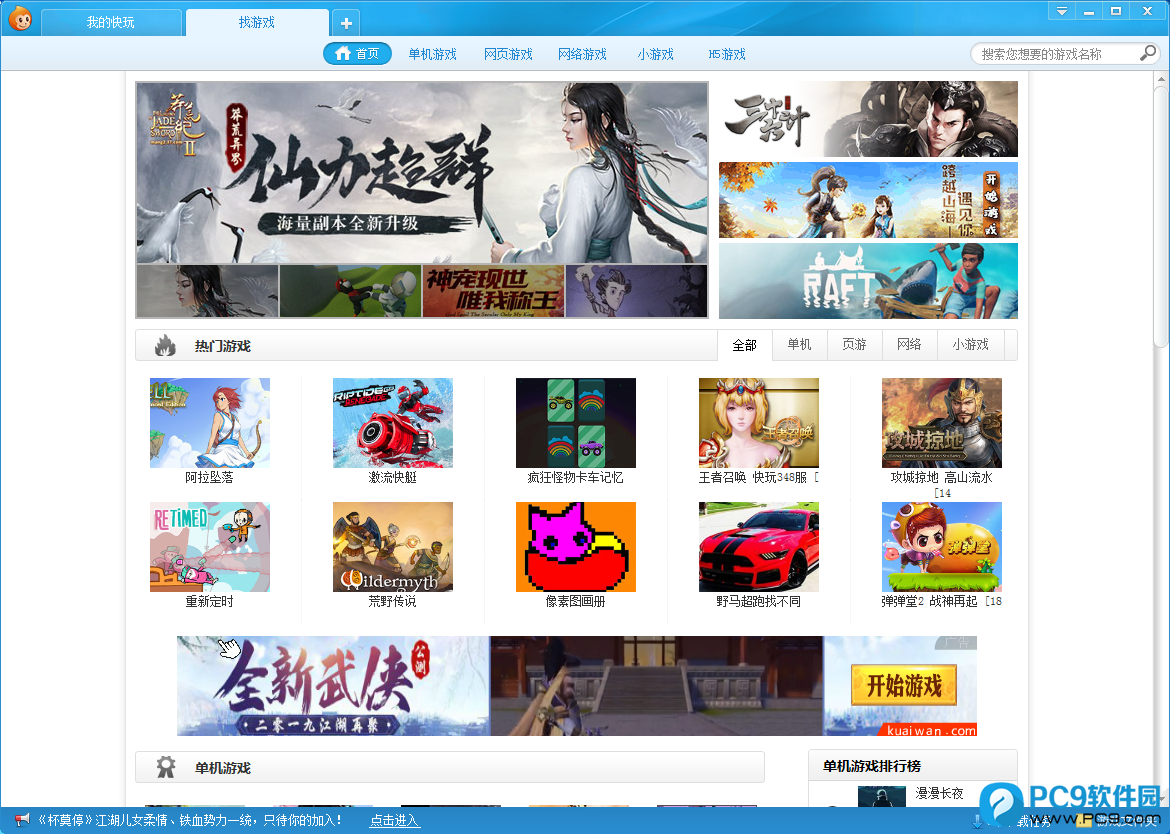Select 页游 filter in hot games
This screenshot has width=1170, height=834.
(x=854, y=345)
